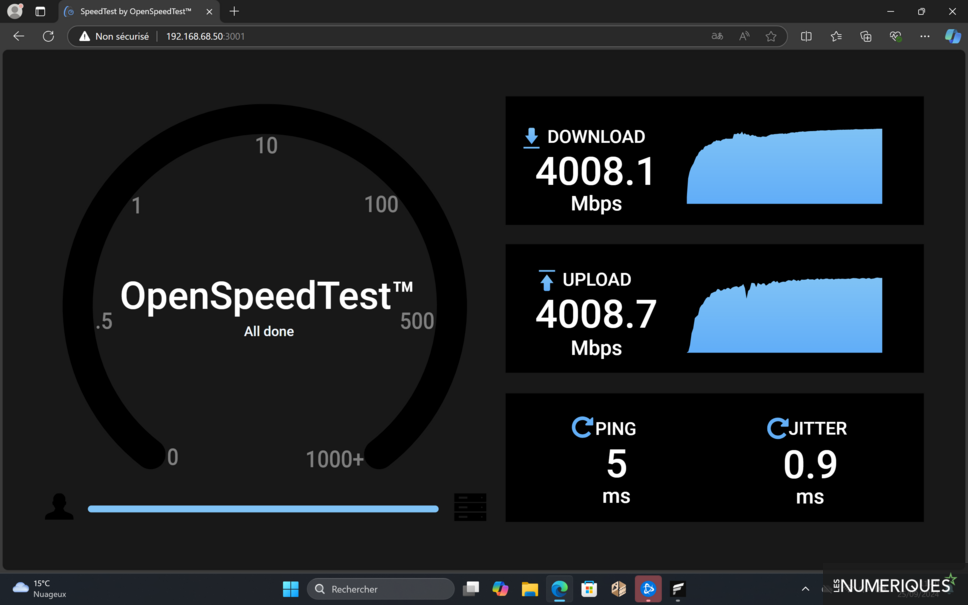Click the blue test progress bar
The width and height of the screenshot is (968, 605).
coord(263,509)
